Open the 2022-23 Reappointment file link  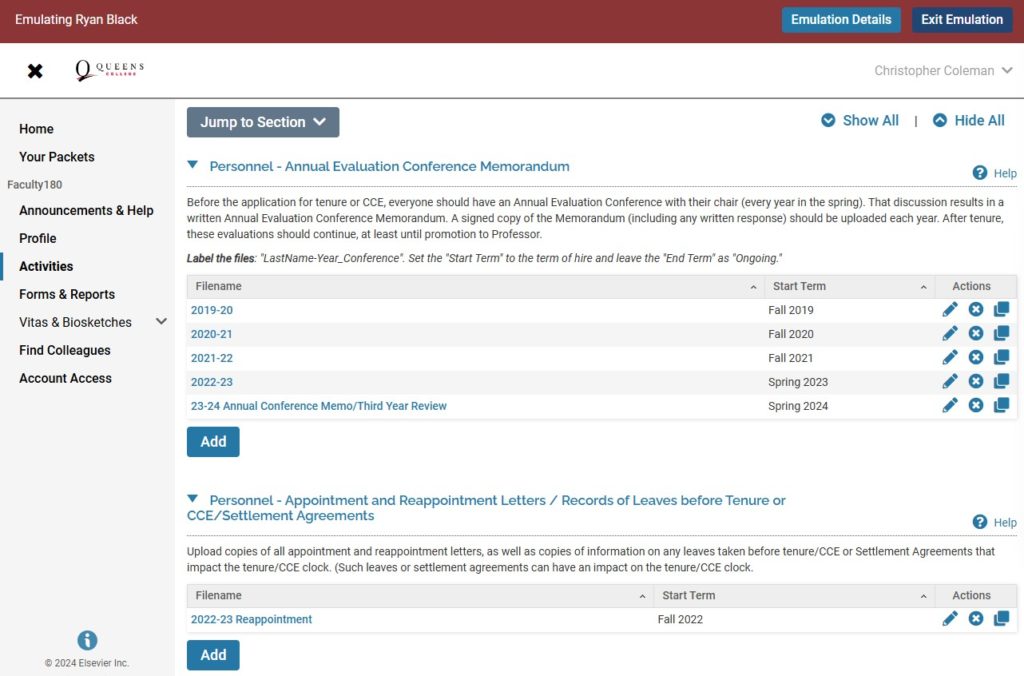(x=251, y=619)
